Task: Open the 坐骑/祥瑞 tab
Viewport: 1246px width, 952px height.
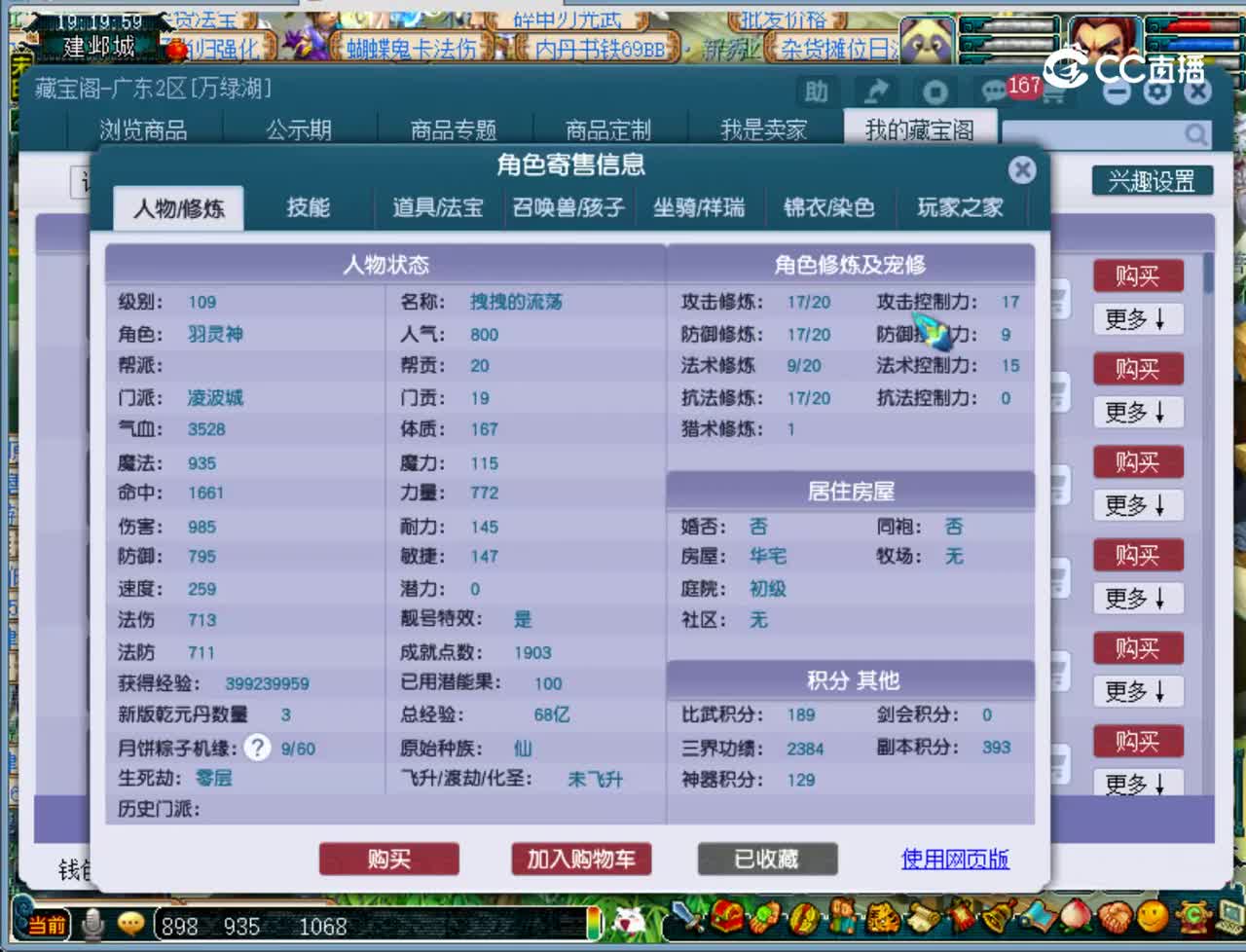Action: click(699, 207)
